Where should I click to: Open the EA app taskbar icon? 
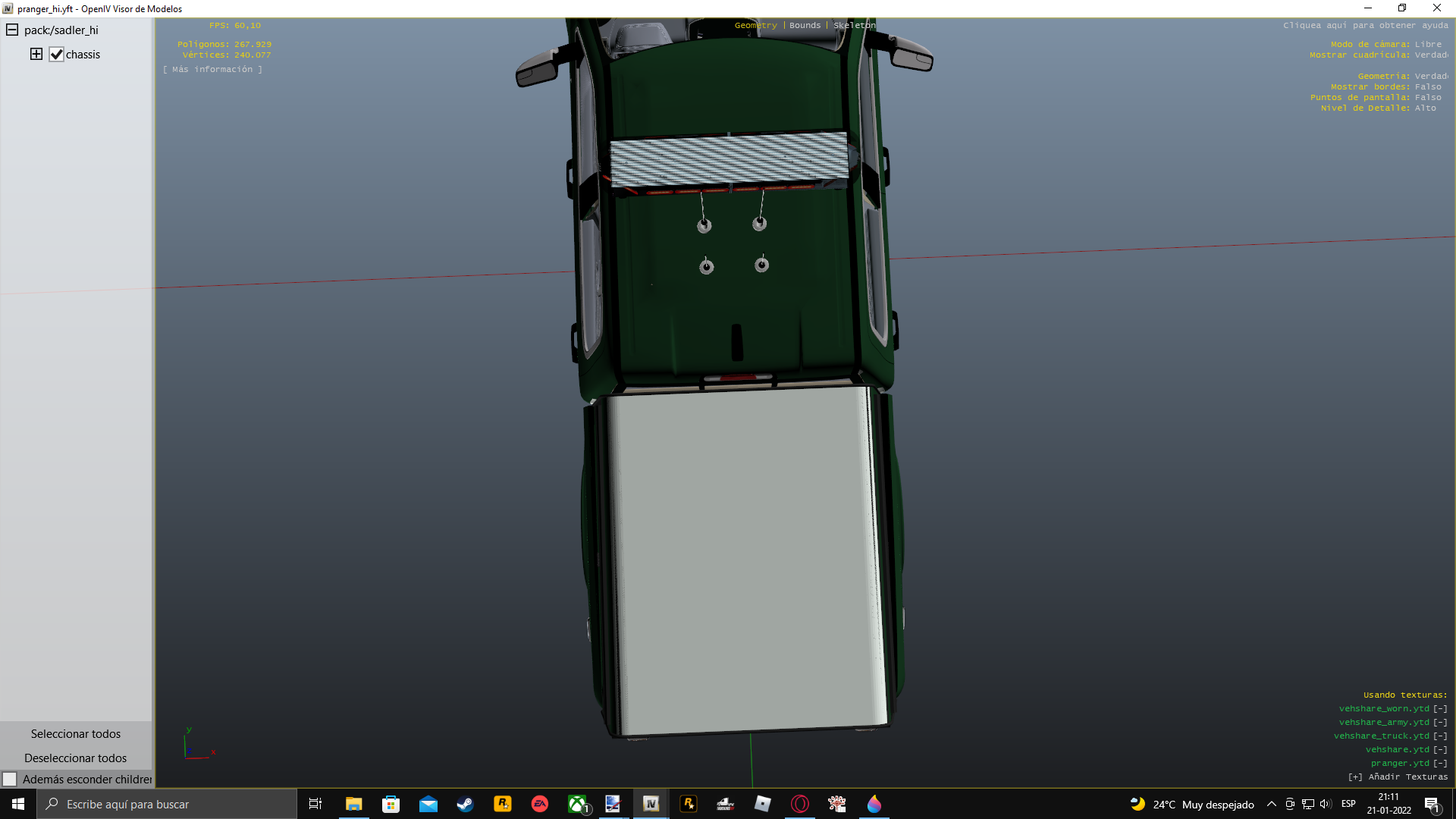pos(539,804)
